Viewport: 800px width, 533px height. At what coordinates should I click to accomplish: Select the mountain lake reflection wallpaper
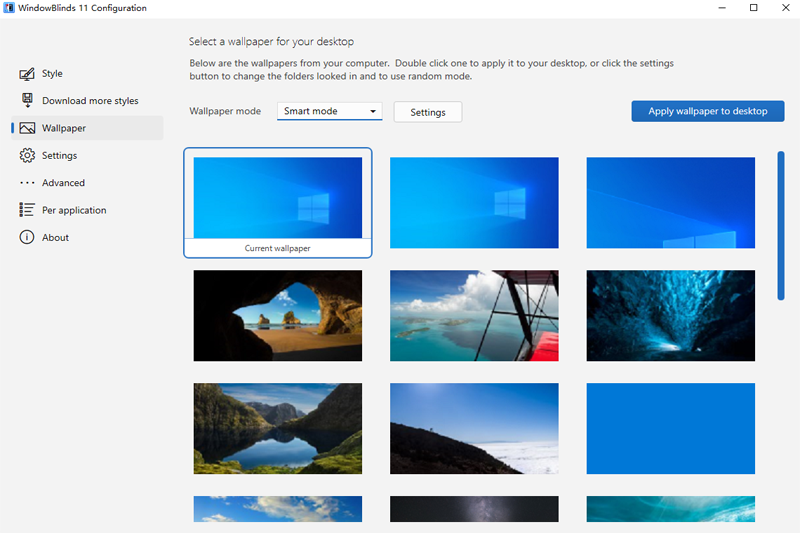tap(278, 428)
